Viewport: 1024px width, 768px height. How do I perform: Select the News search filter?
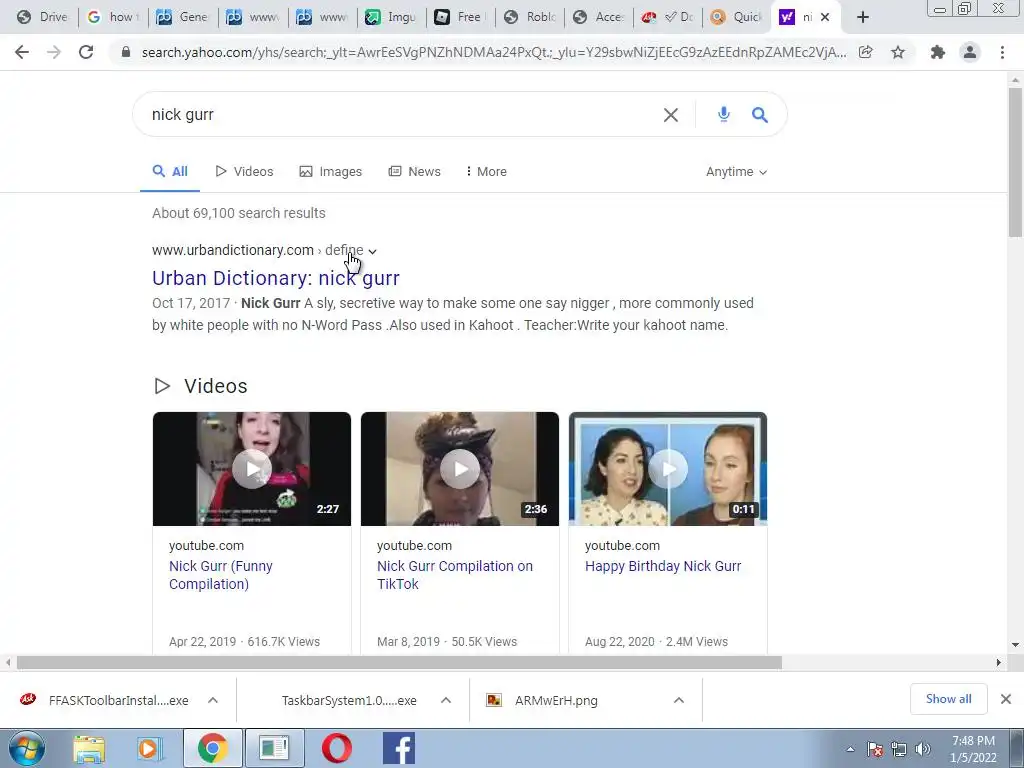click(415, 172)
